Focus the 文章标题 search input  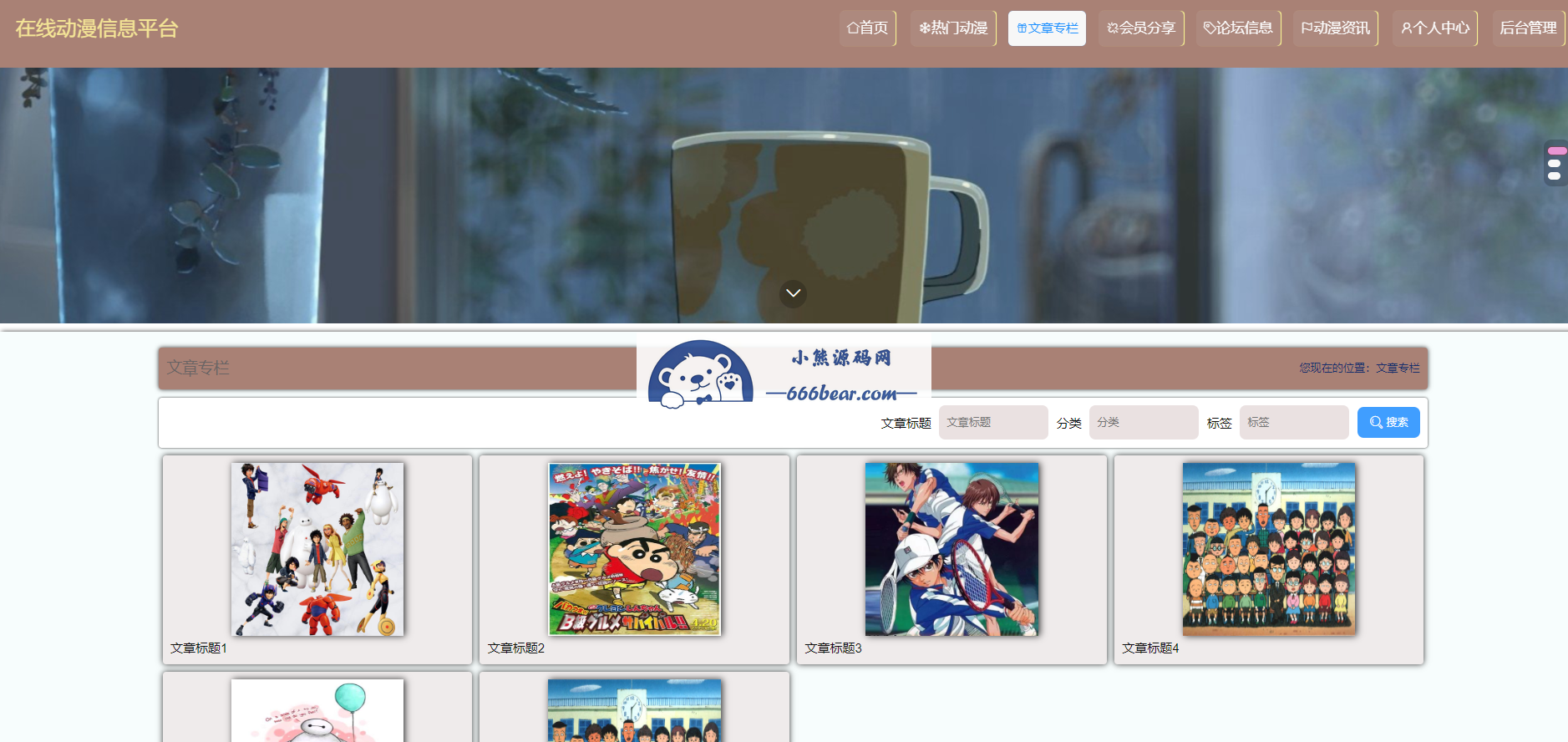click(993, 423)
